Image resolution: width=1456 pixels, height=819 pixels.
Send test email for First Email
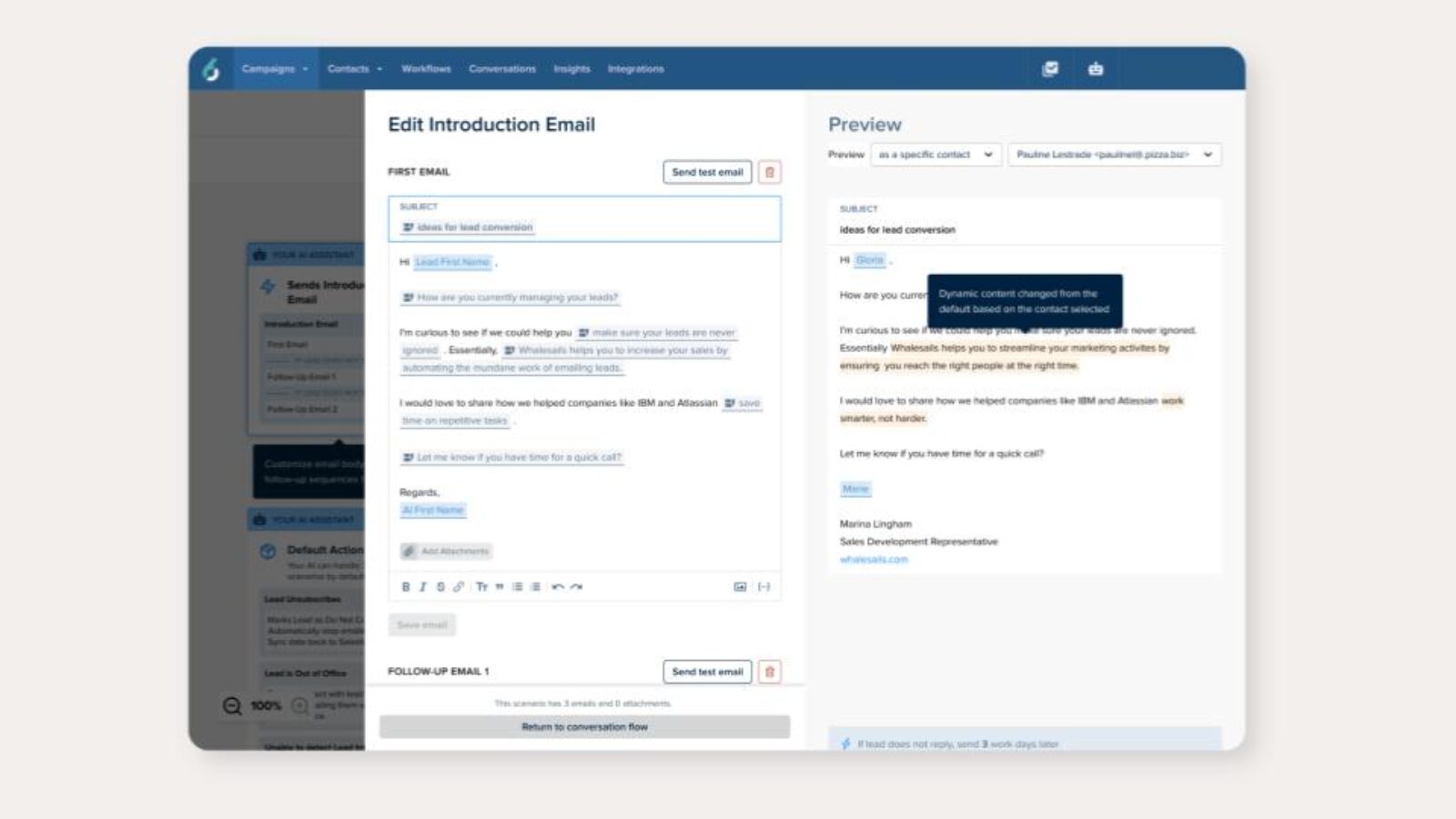click(708, 172)
